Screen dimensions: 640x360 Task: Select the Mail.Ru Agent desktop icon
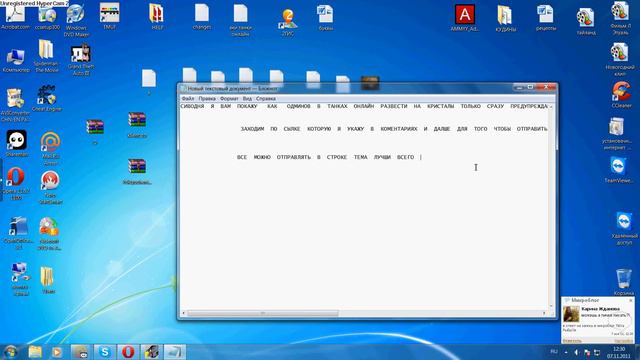[x=50, y=149]
